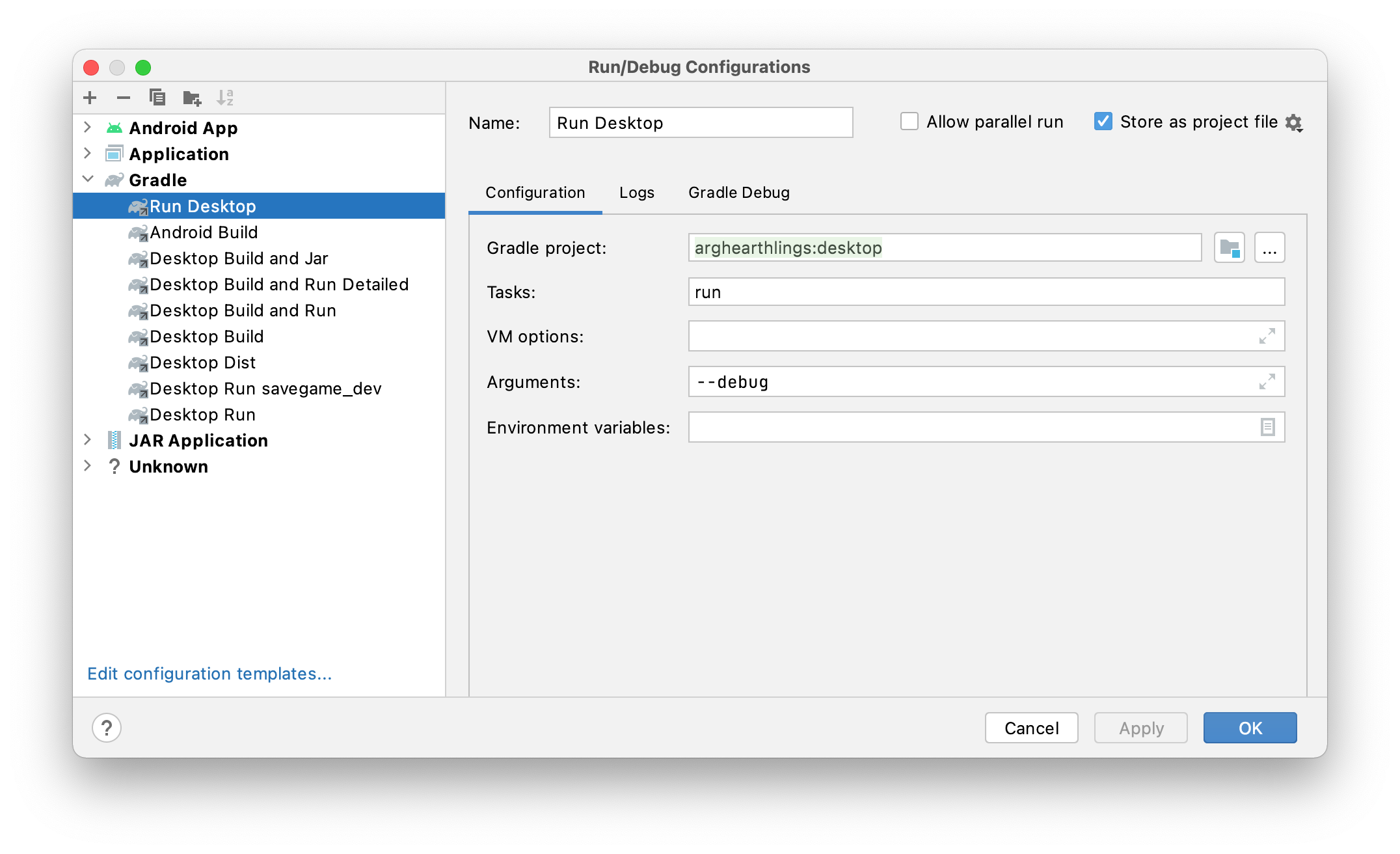Viewport: 1400px width, 854px height.
Task: Click the Tasks input field
Action: point(986,292)
